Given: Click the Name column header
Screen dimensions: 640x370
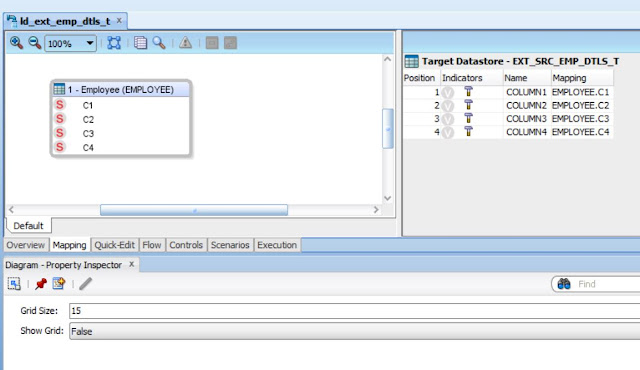Looking at the screenshot, I should point(527,78).
